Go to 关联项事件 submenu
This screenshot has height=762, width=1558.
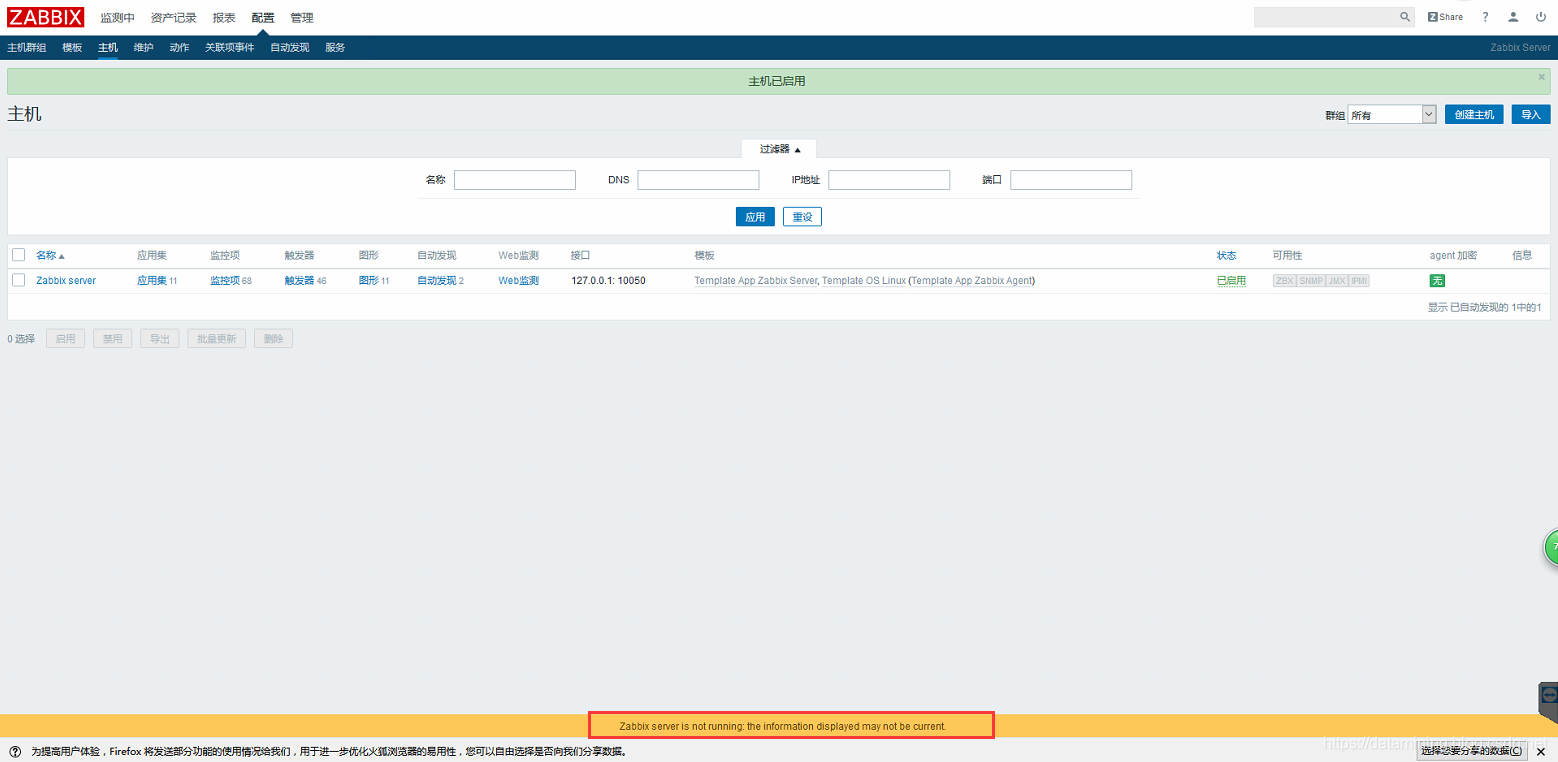tap(230, 47)
